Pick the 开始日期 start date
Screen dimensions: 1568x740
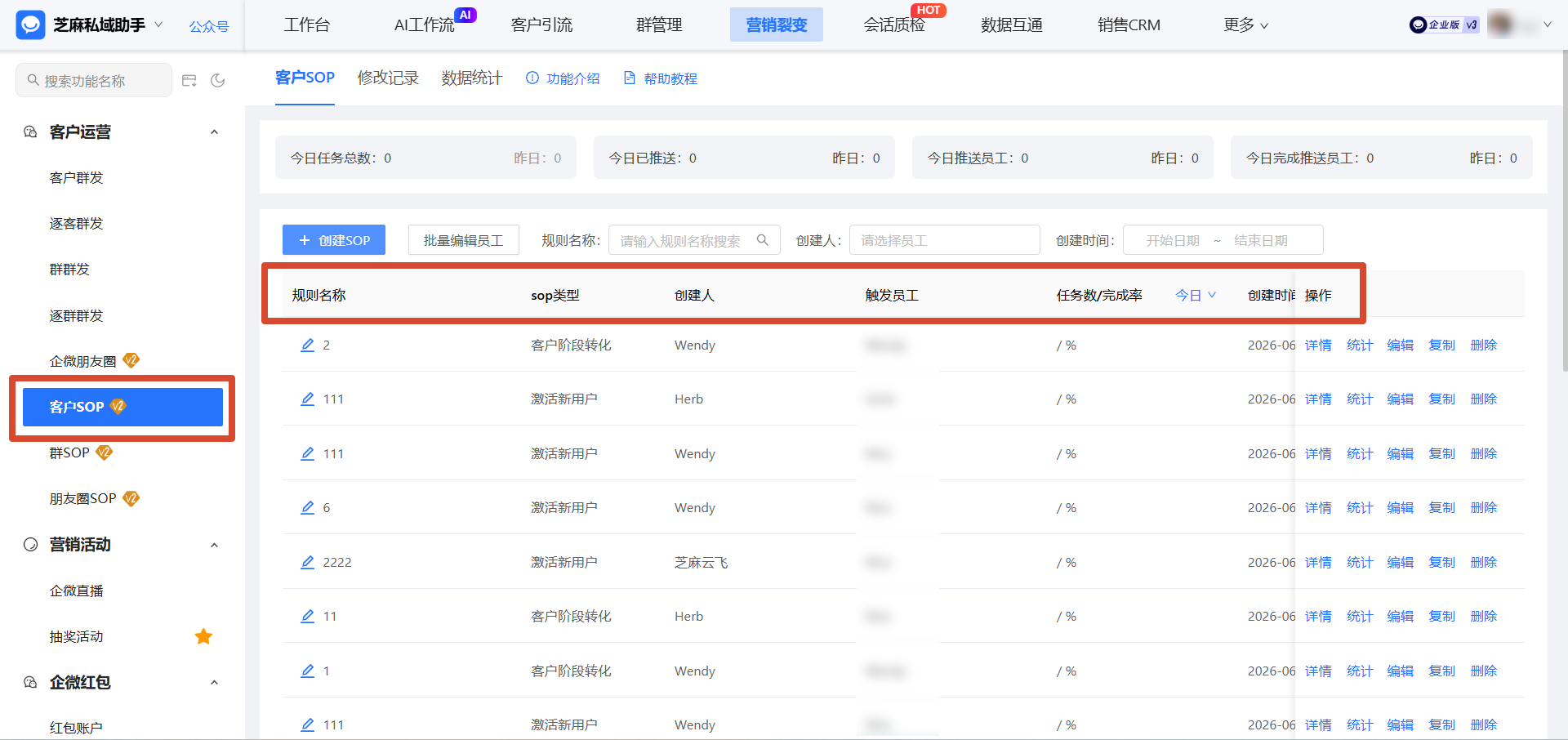pos(1173,240)
